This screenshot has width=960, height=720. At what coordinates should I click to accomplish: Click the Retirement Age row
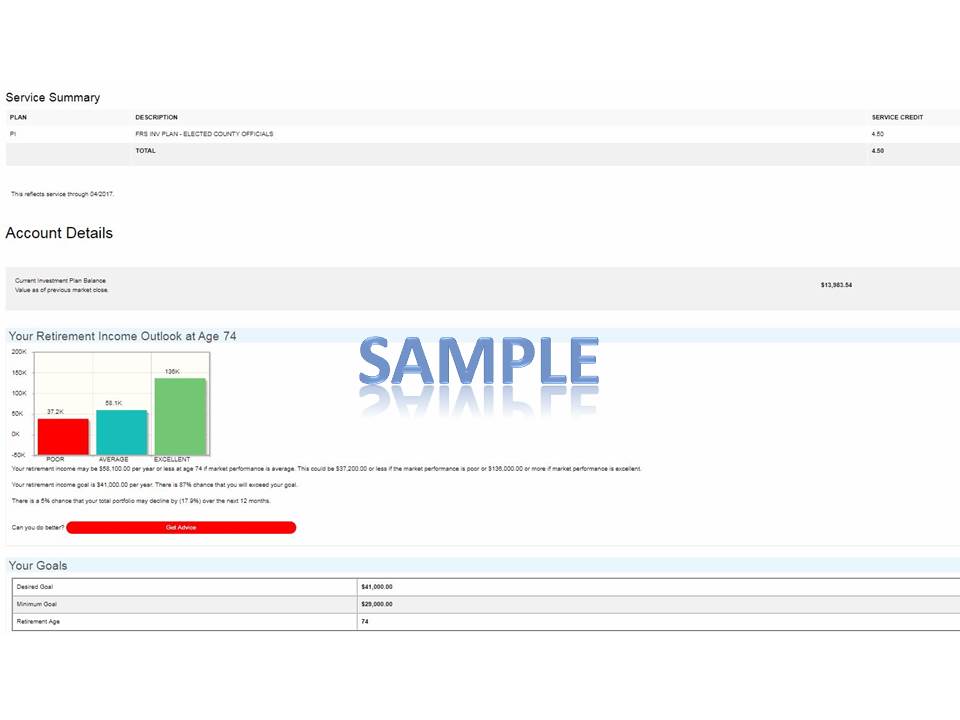(180, 621)
